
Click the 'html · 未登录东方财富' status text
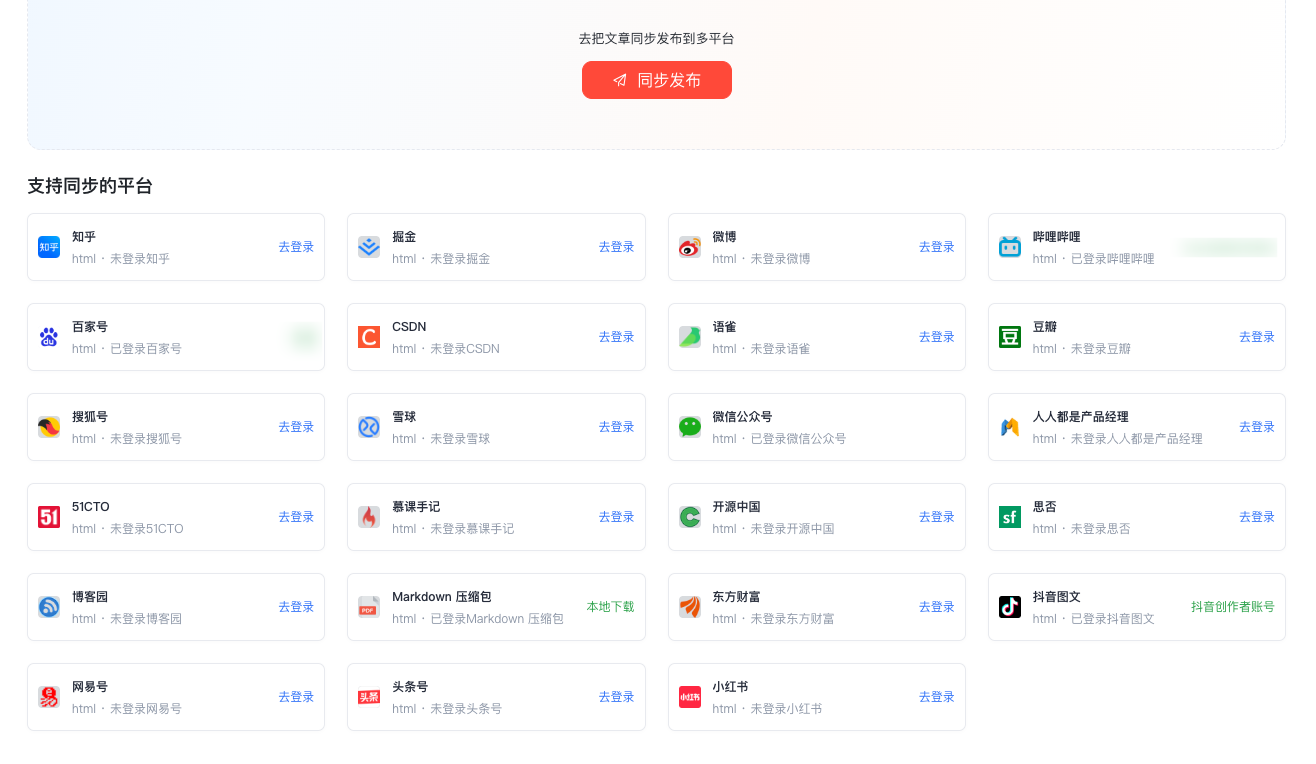pyautogui.click(x=773, y=619)
